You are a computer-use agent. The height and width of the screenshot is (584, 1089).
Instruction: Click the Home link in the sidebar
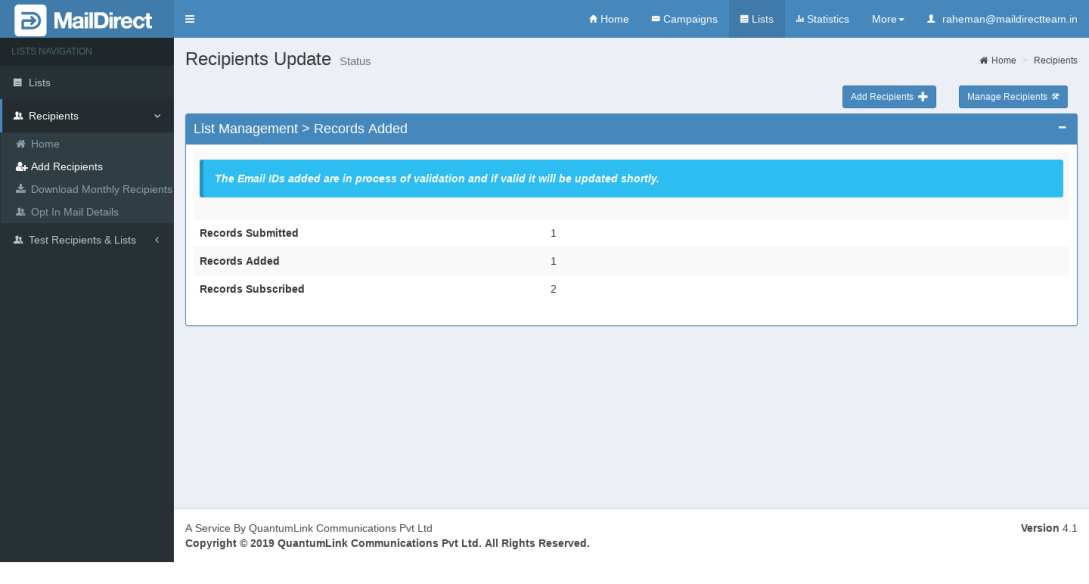[45, 144]
